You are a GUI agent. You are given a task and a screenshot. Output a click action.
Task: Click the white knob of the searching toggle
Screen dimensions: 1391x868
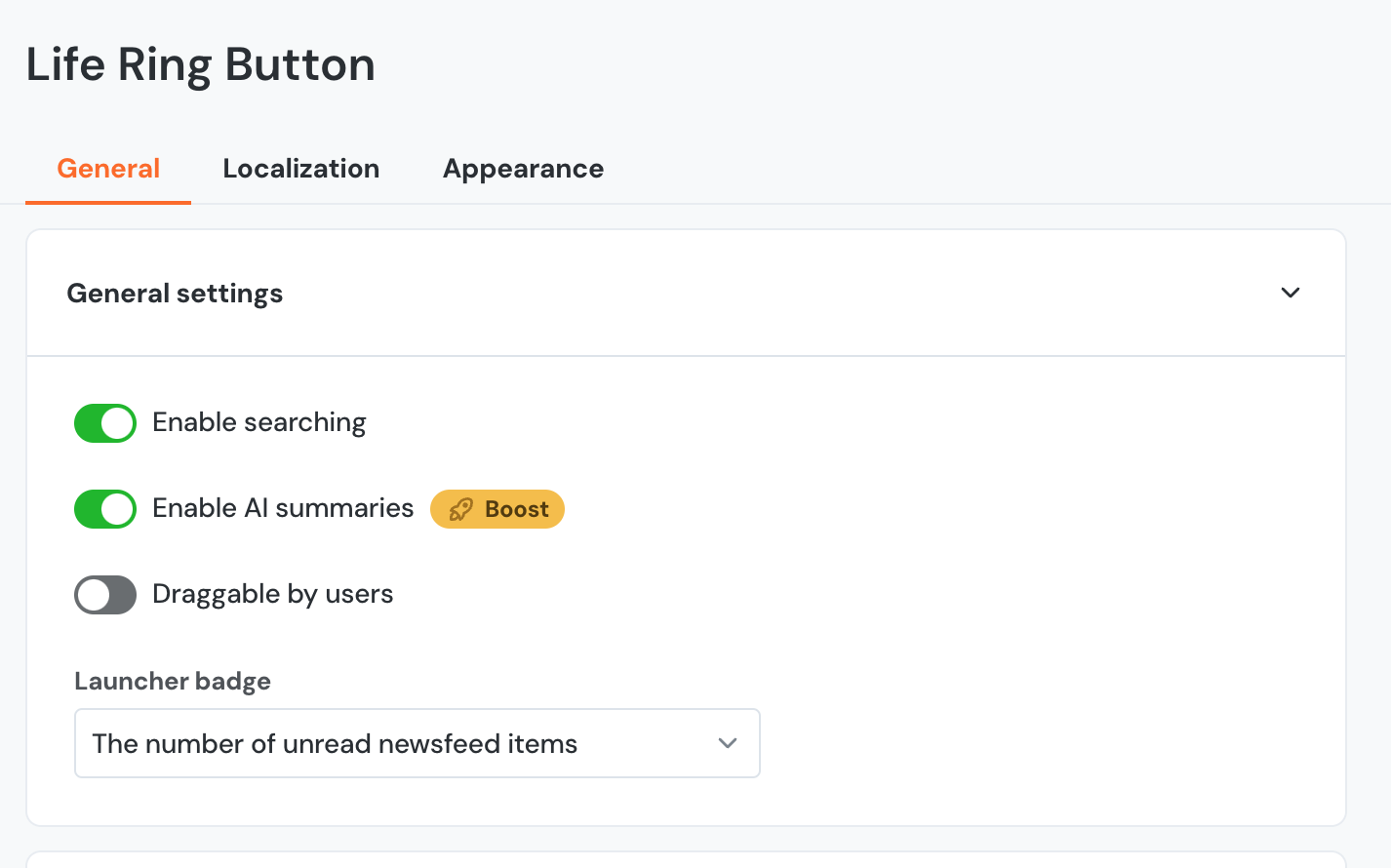(x=118, y=423)
